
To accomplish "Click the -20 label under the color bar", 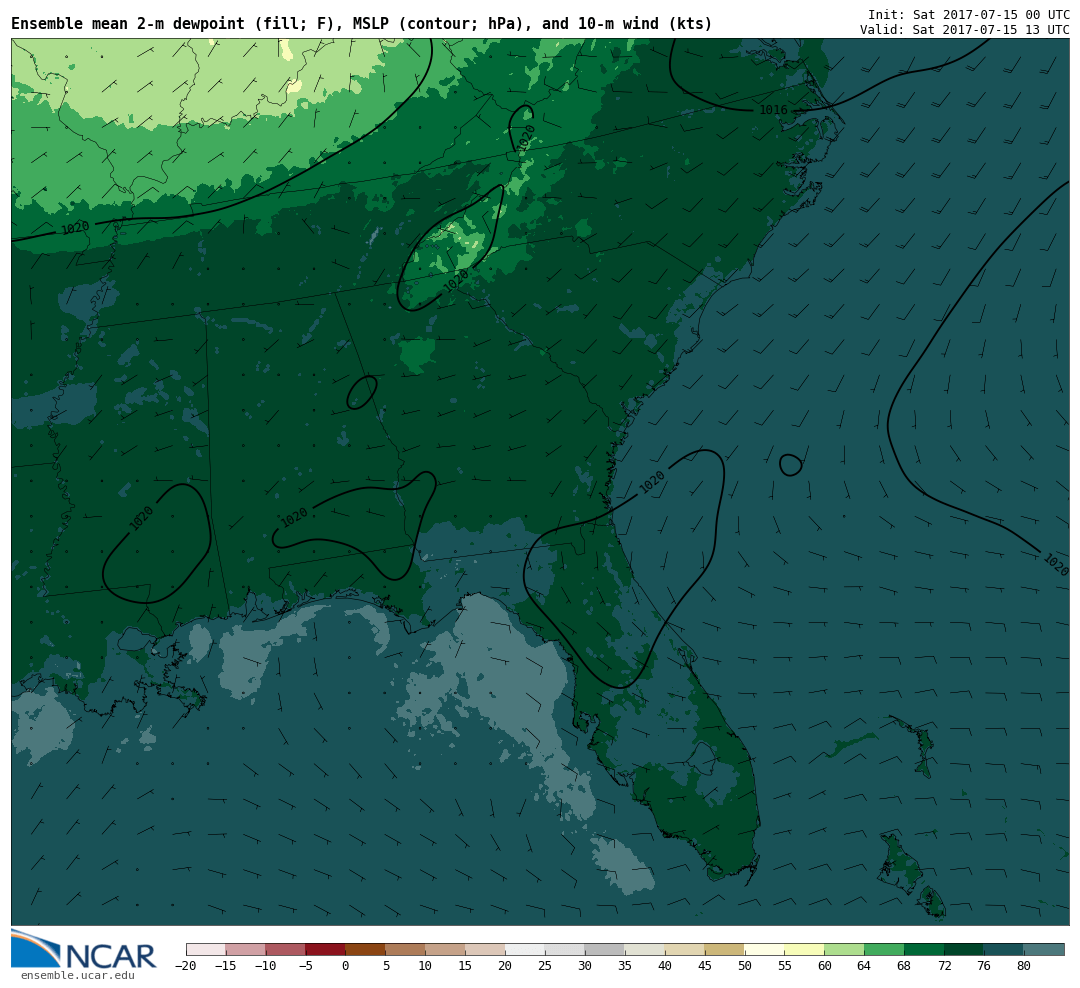I will 186,966.
